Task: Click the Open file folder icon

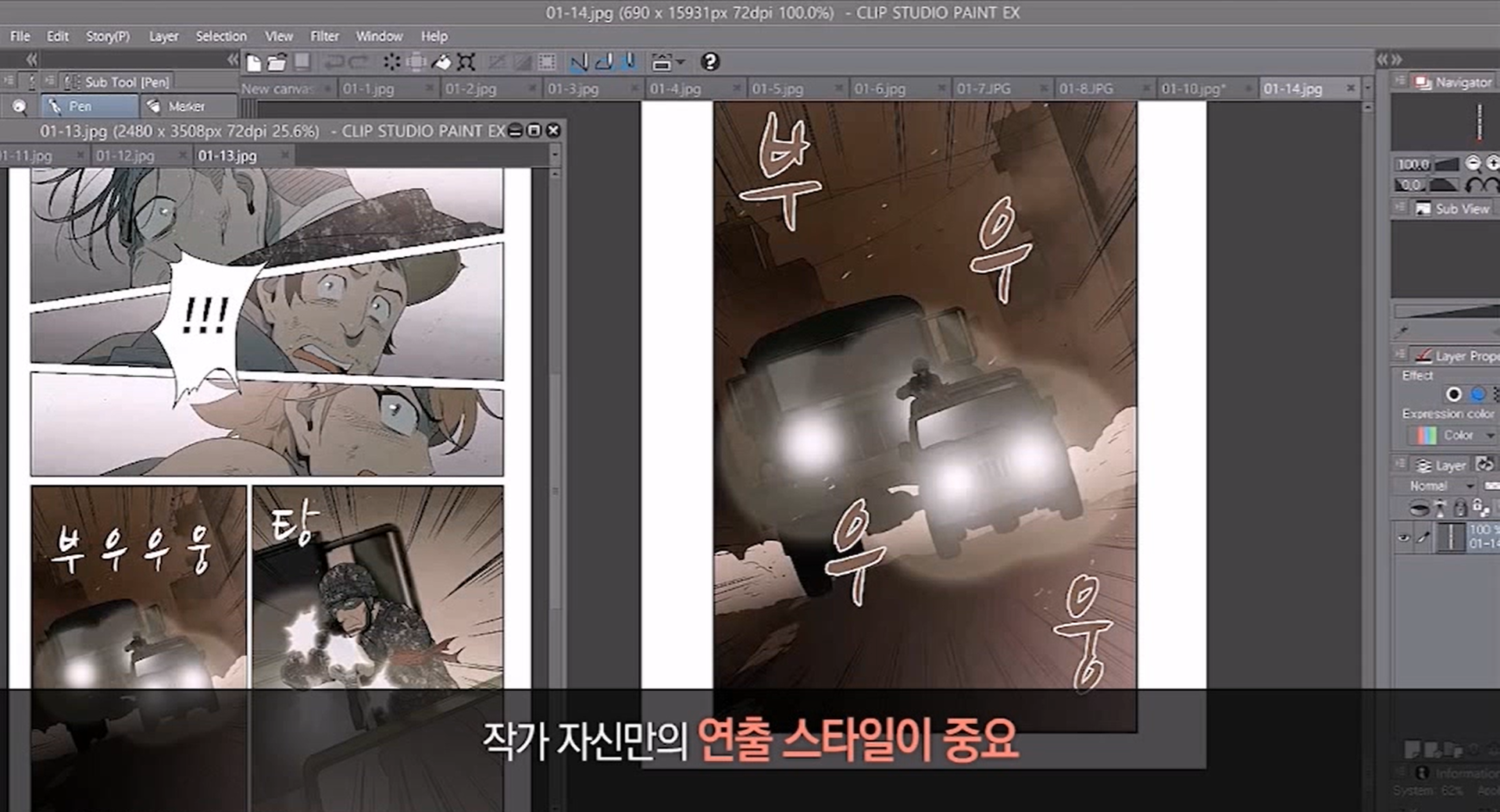Action: [x=277, y=62]
